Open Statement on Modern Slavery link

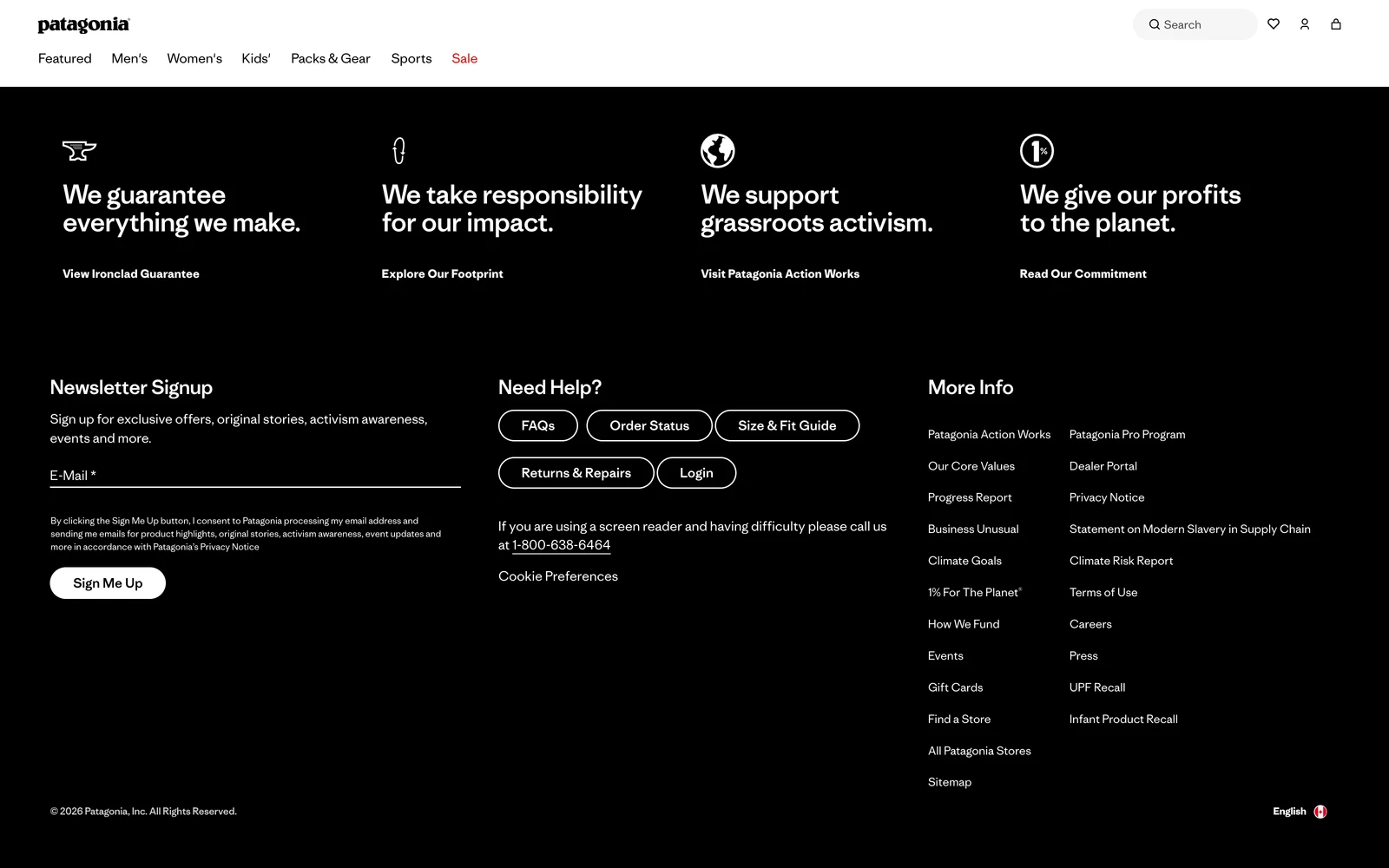click(1190, 529)
